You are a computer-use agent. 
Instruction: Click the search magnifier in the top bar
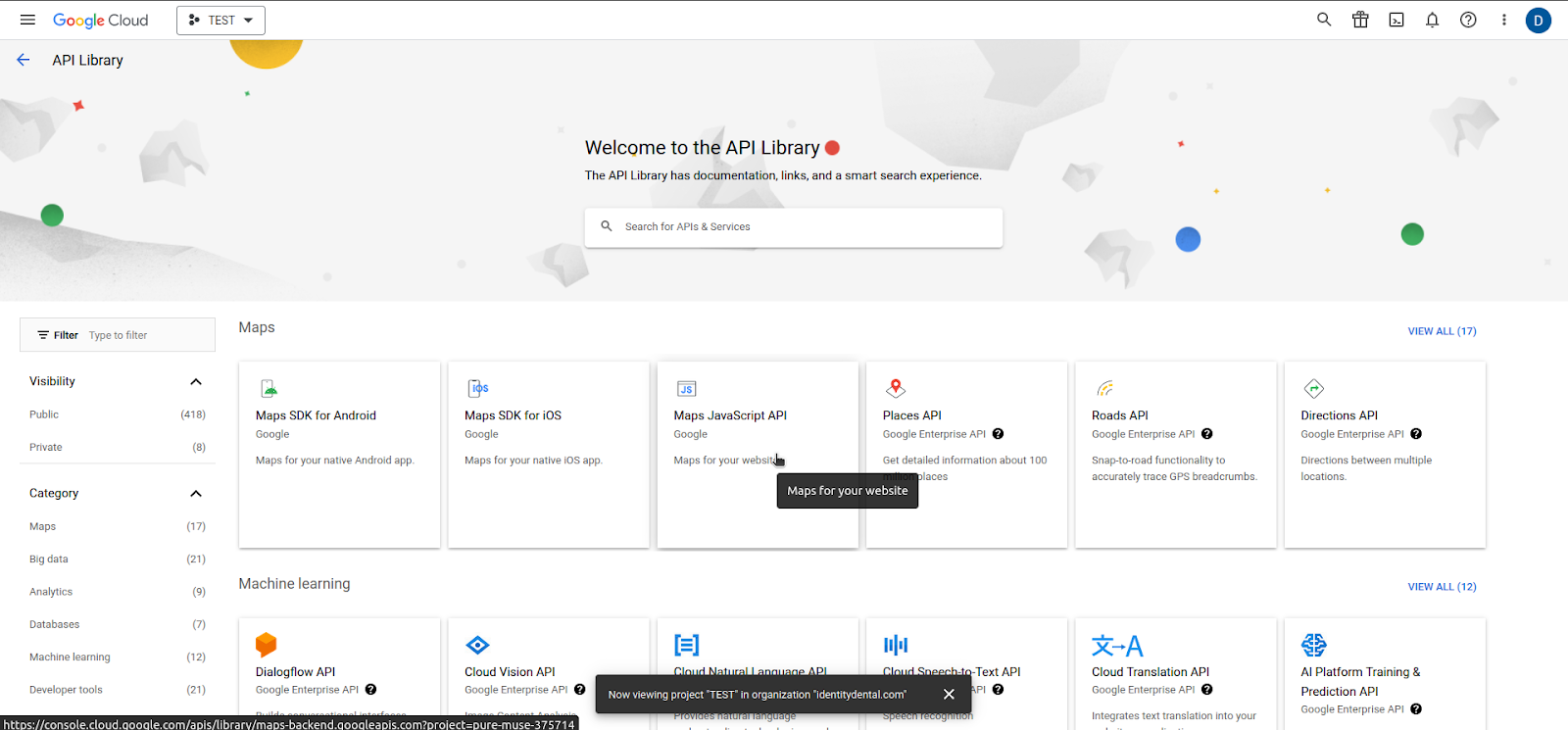click(x=1324, y=20)
